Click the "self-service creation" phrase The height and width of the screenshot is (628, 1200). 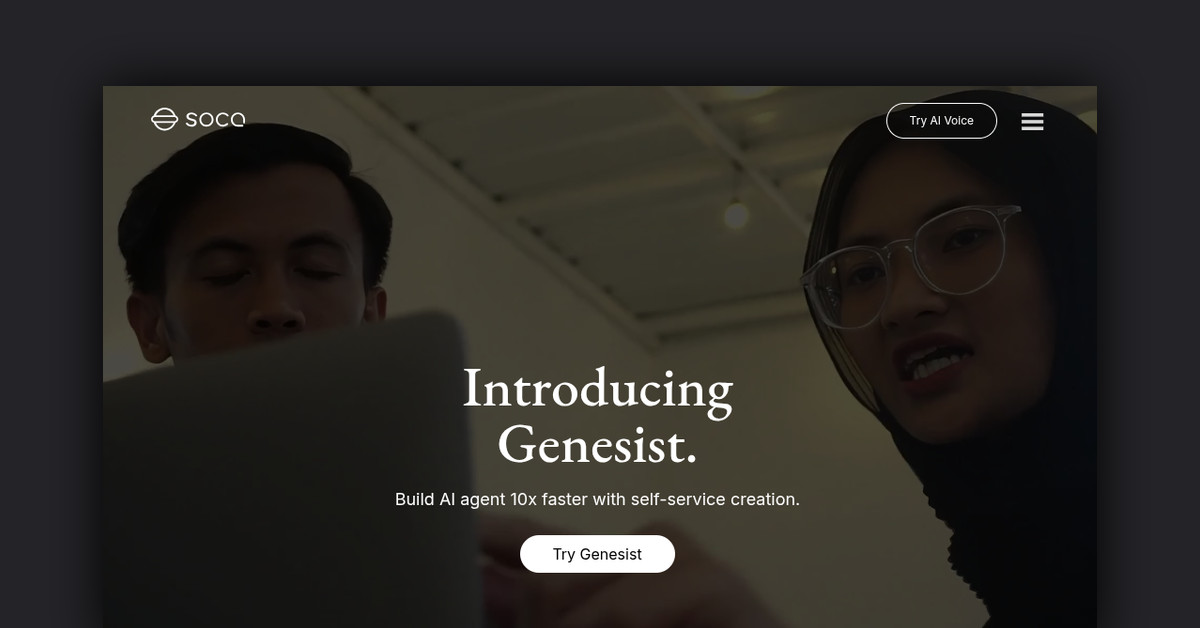pos(715,499)
